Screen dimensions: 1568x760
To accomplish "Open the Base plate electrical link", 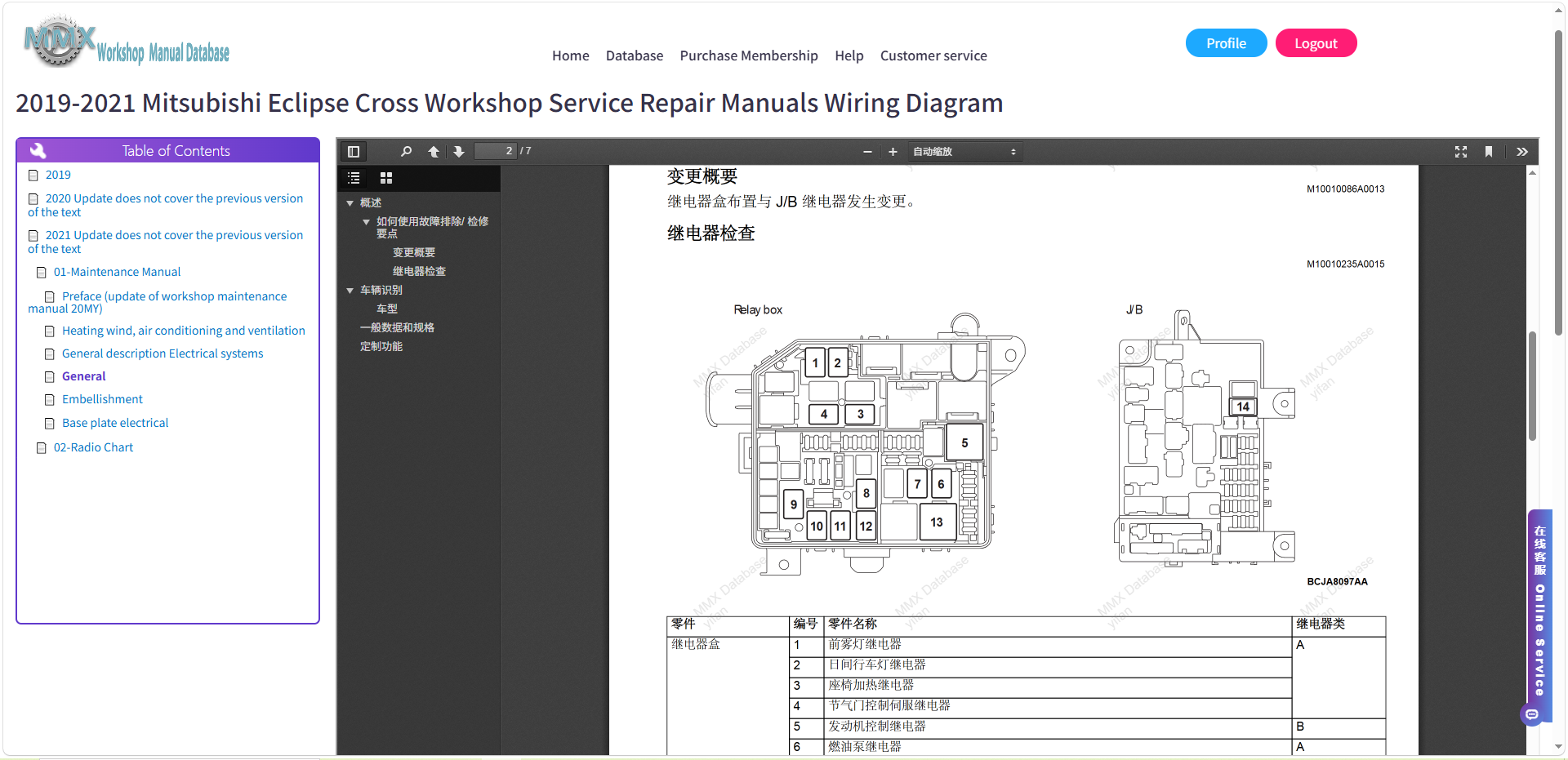I will [x=115, y=423].
